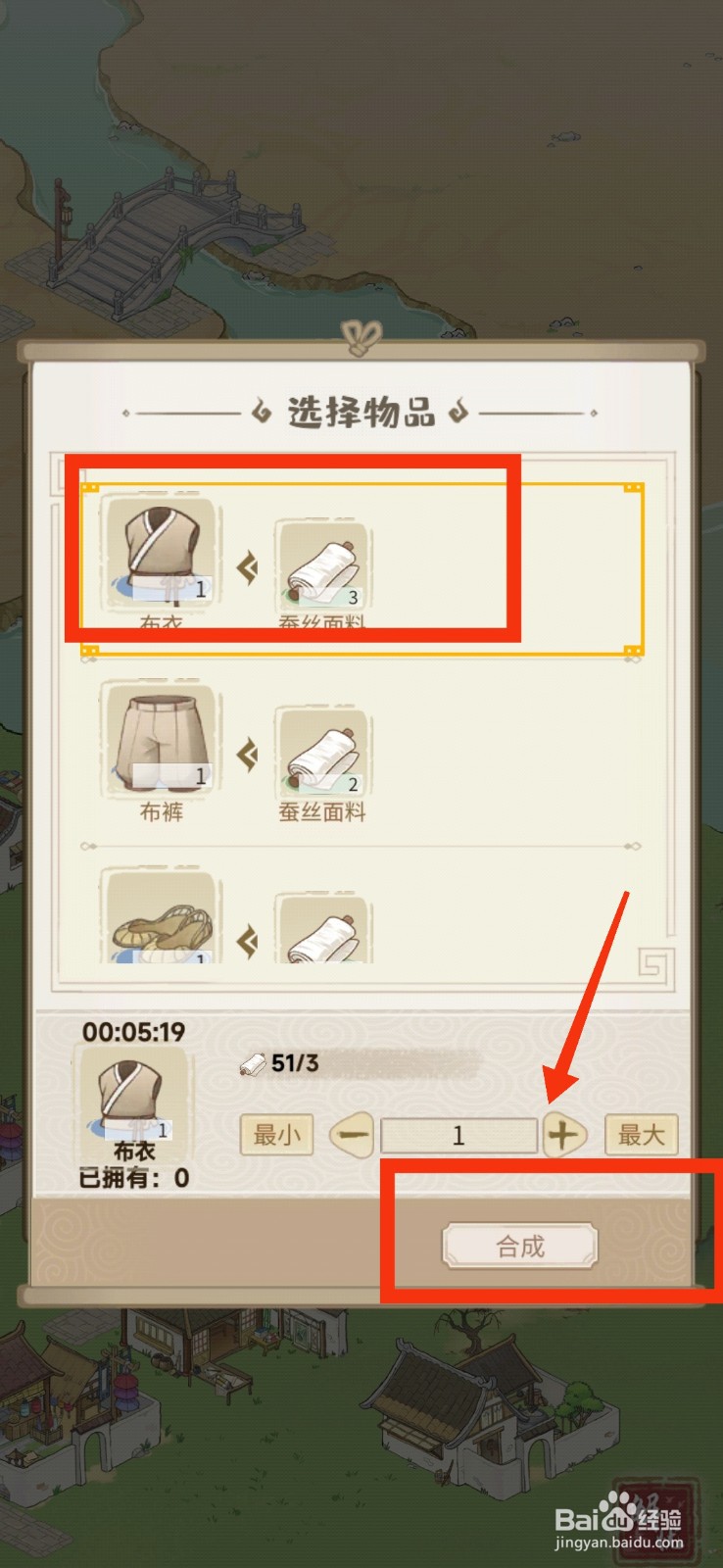
Task: Click the scroll knot ornament atop the panel
Action: 362,338
